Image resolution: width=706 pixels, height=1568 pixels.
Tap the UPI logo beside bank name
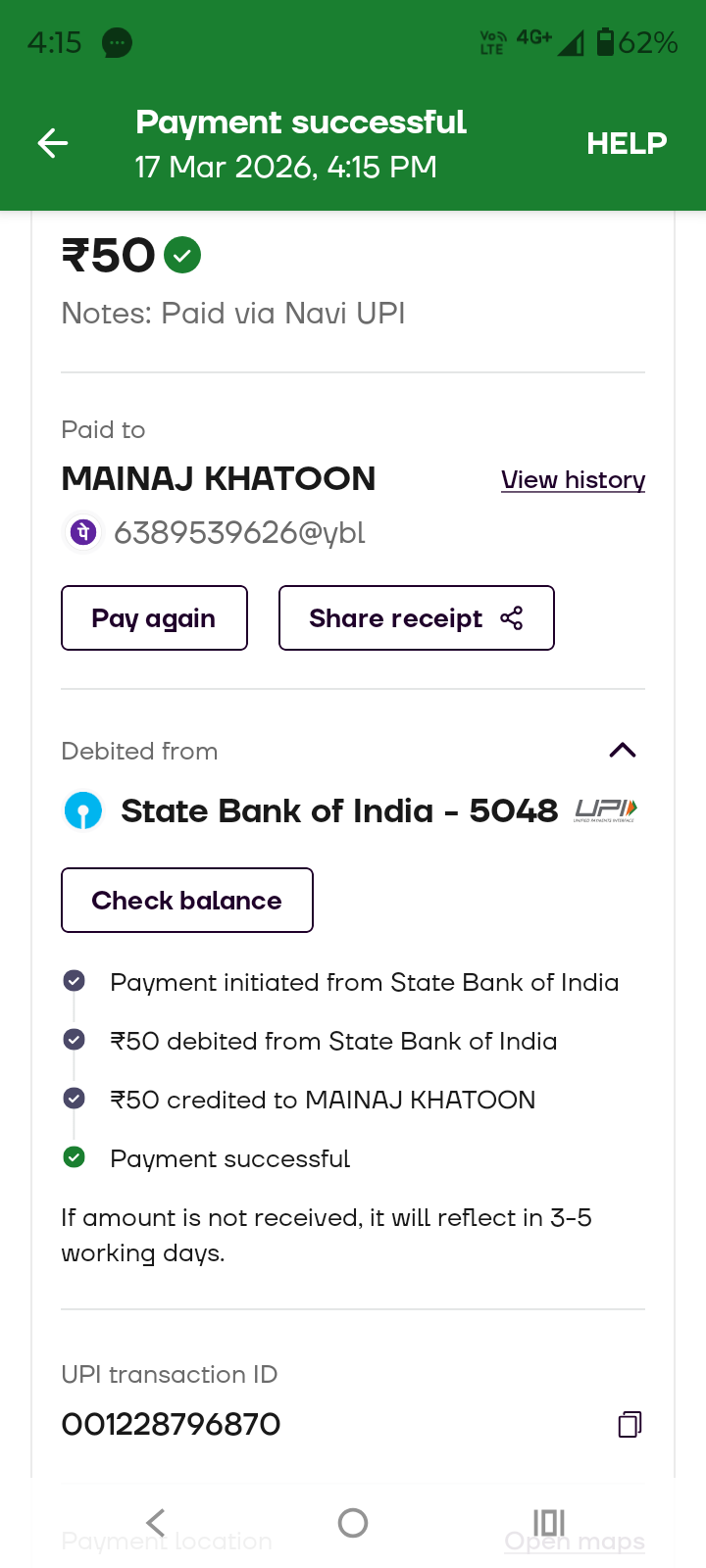(606, 810)
